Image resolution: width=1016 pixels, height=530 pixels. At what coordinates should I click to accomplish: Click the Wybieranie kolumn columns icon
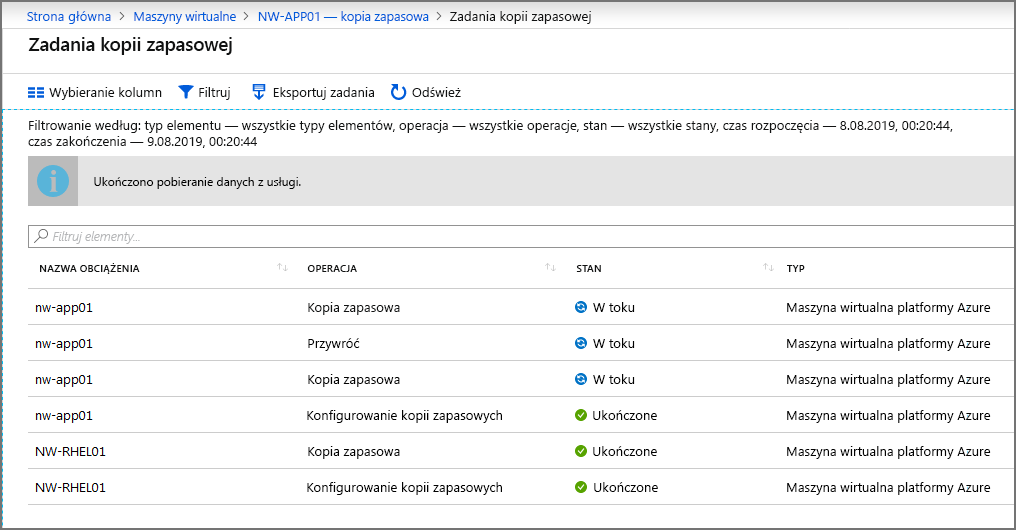[x=36, y=93]
